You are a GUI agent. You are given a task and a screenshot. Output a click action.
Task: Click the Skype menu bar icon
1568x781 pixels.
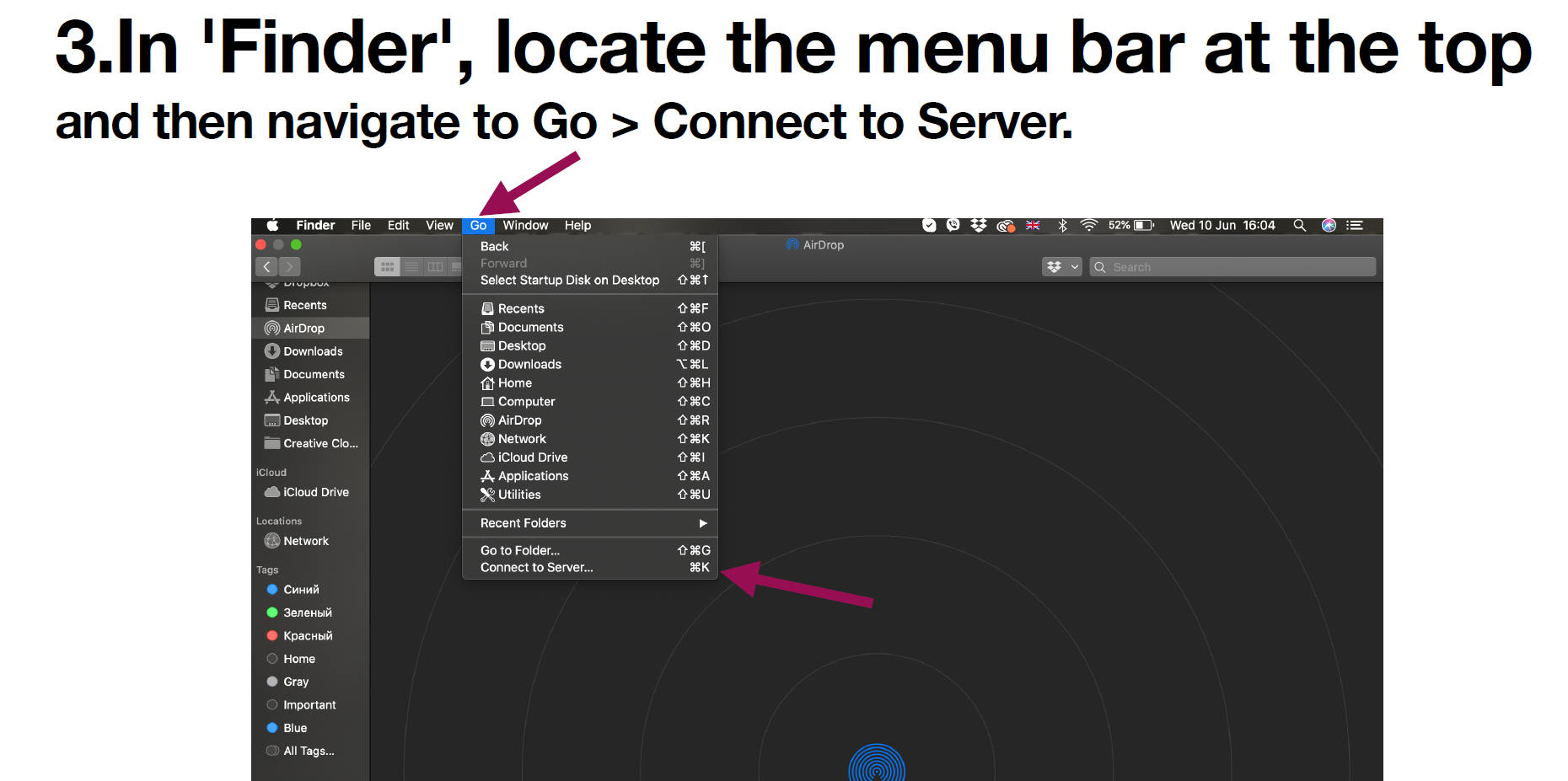point(953,225)
